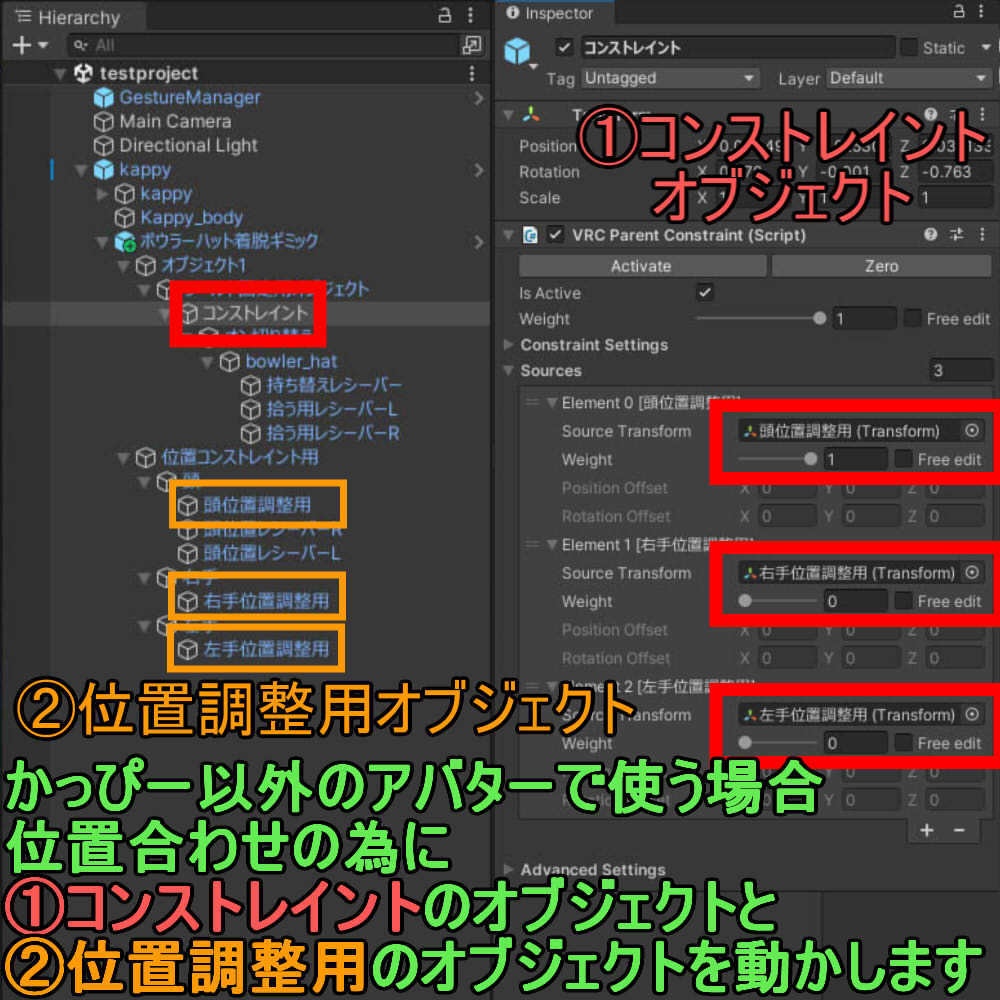1000x1000 pixels.
Task: Open the object picker for 頭位置調整用 Source Transform
Action: (970, 431)
